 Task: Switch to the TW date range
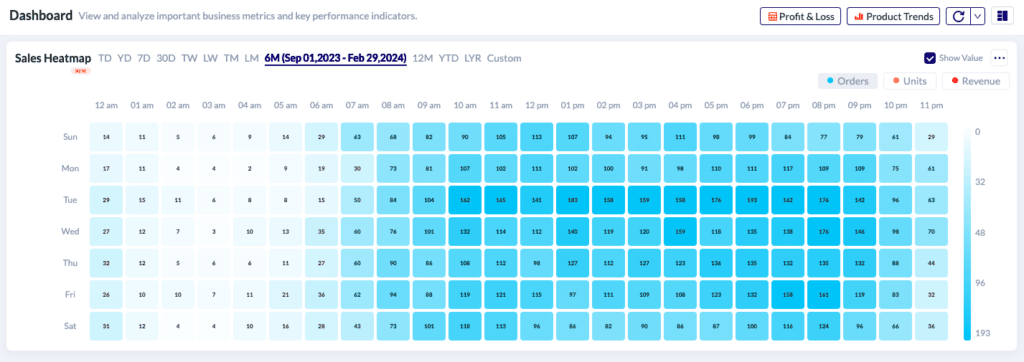pos(189,58)
